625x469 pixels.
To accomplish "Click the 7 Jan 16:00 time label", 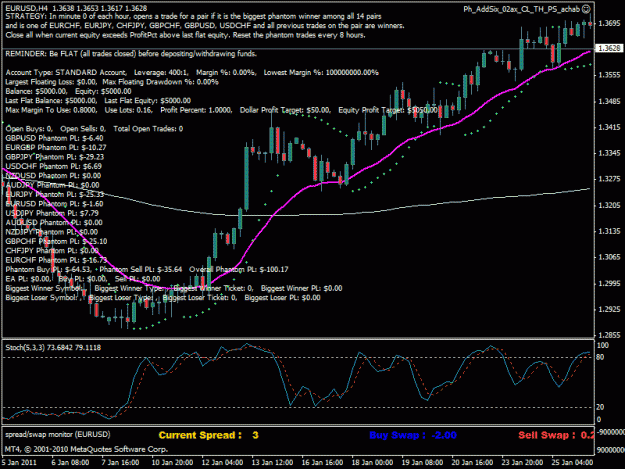I will (x=120, y=463).
